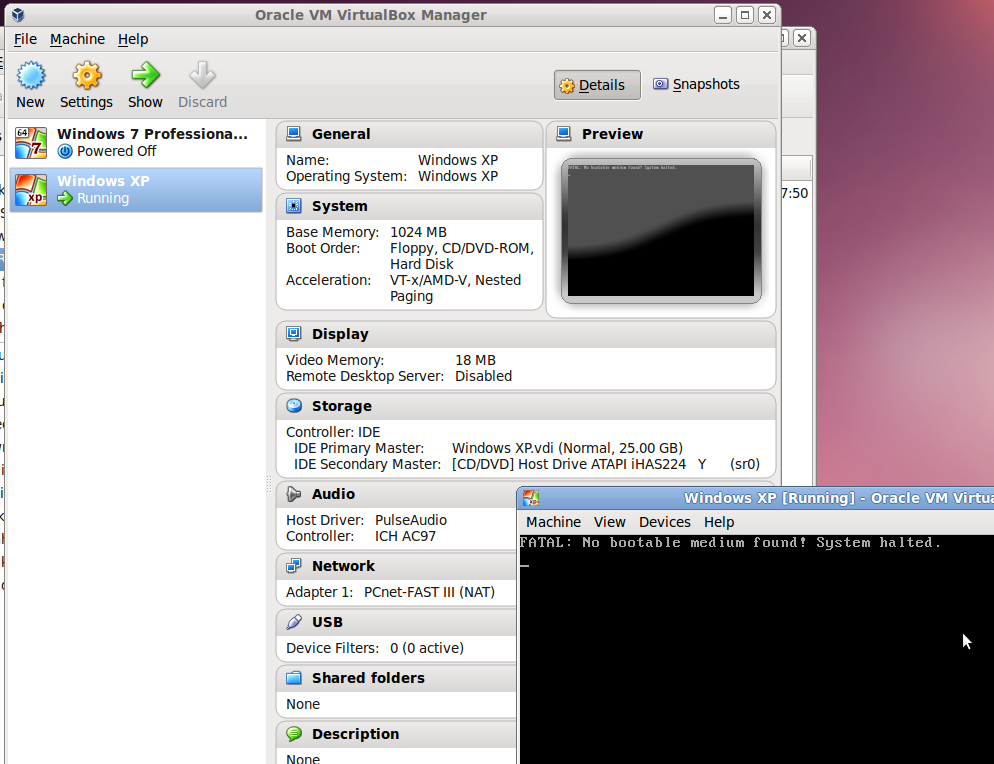The height and width of the screenshot is (764, 994).
Task: Click the Windows XP.vdi storage entry text
Action: pyautogui.click(x=567, y=448)
